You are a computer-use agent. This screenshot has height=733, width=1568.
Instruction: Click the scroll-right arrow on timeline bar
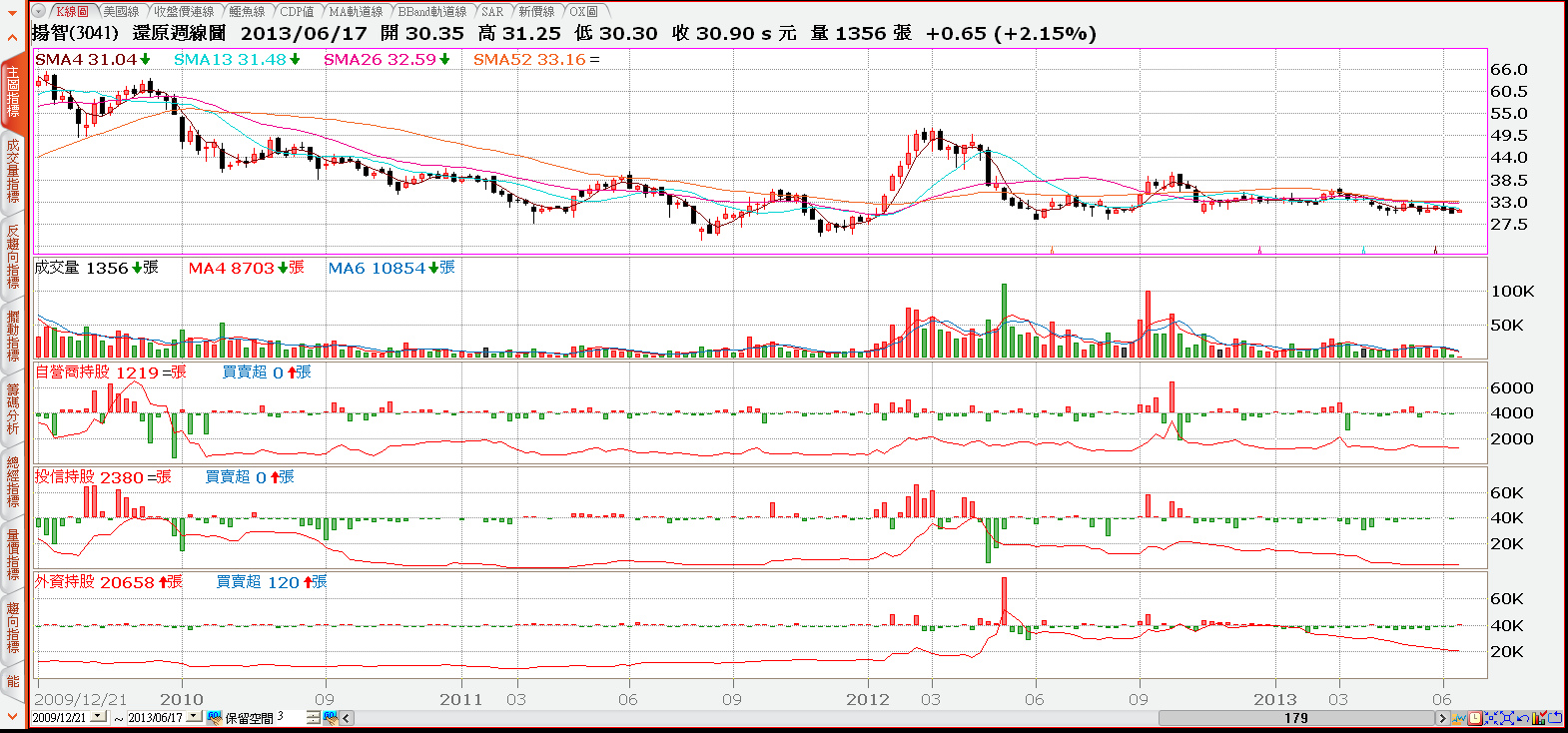pos(1442,718)
